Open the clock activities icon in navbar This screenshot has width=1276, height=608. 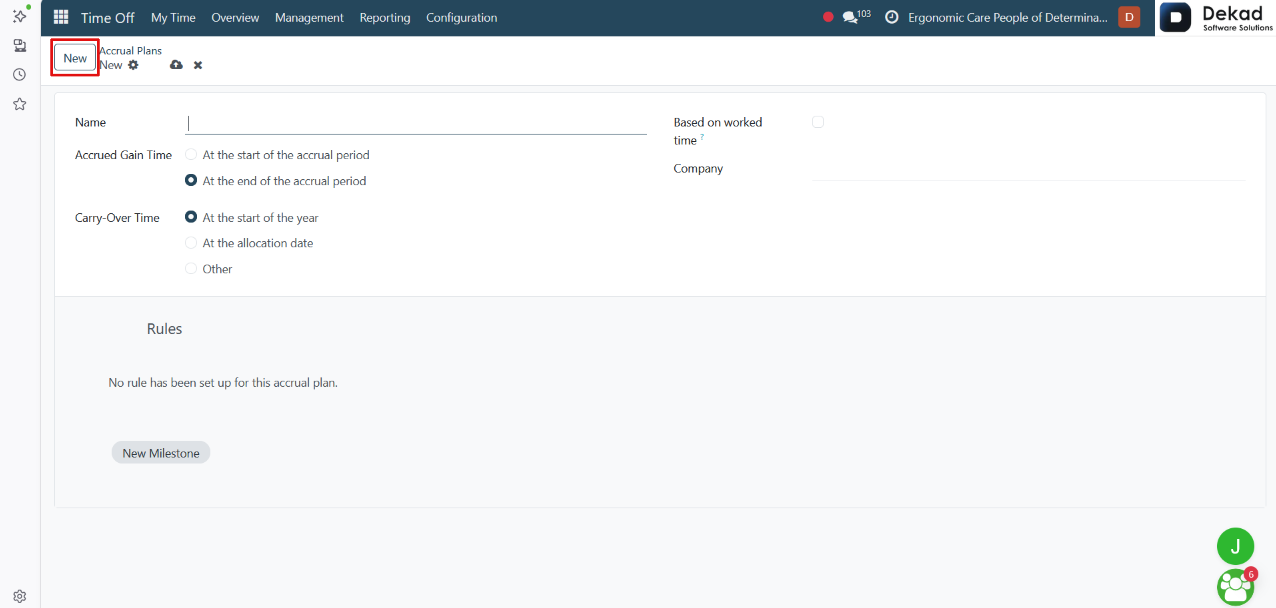coord(892,17)
